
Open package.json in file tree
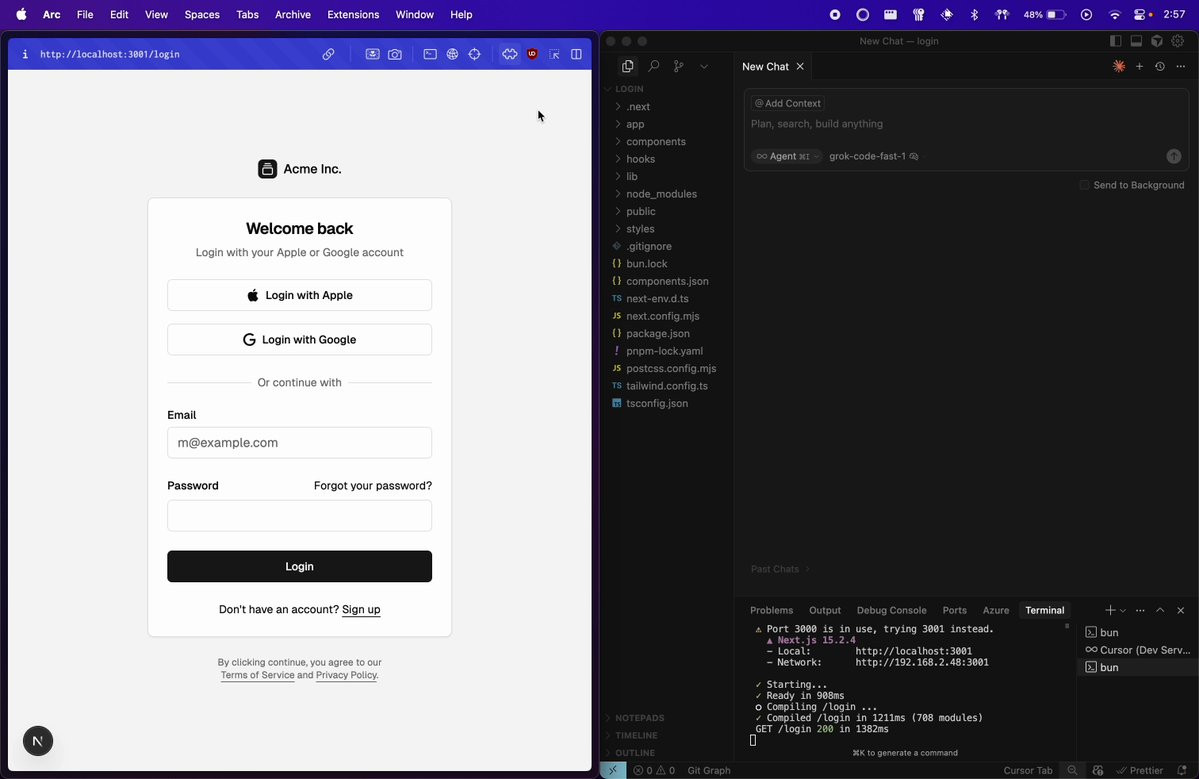[x=658, y=333]
